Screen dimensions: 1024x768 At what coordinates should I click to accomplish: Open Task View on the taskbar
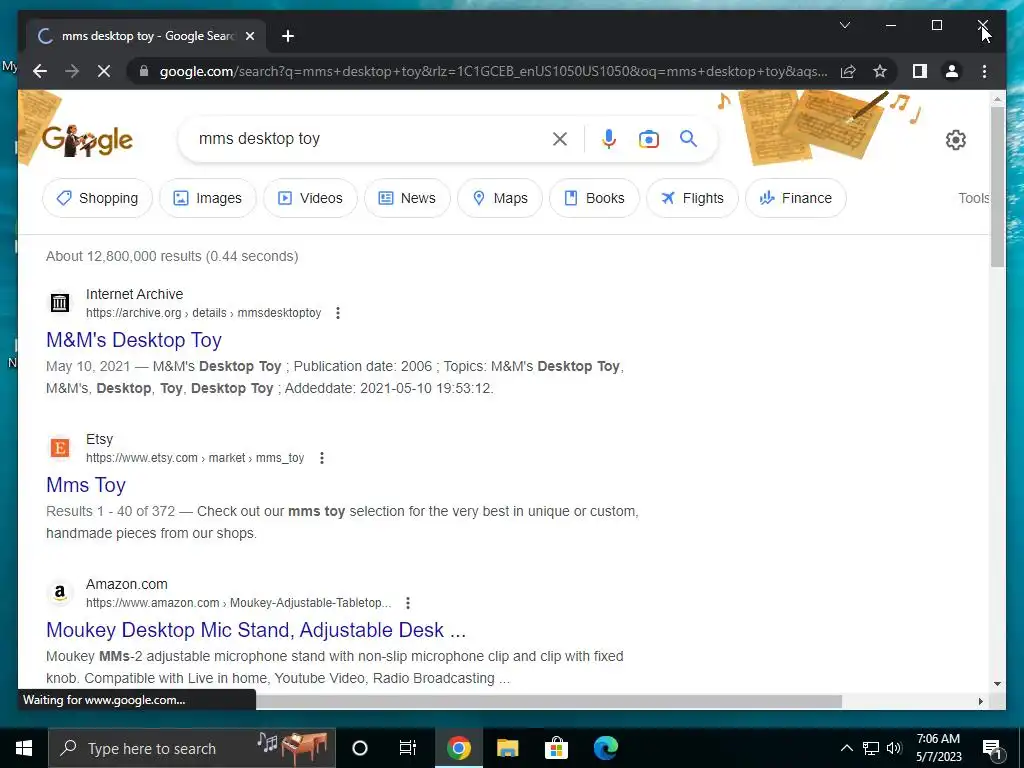pyautogui.click(x=408, y=748)
